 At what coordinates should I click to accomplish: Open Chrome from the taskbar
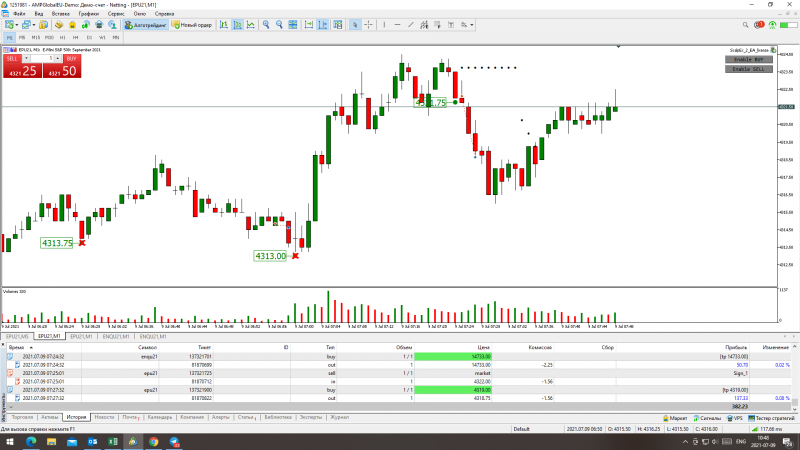(154, 442)
